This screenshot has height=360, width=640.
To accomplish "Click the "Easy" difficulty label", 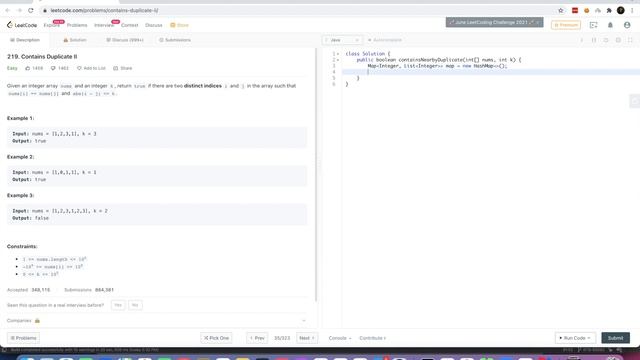I will [x=12, y=68].
